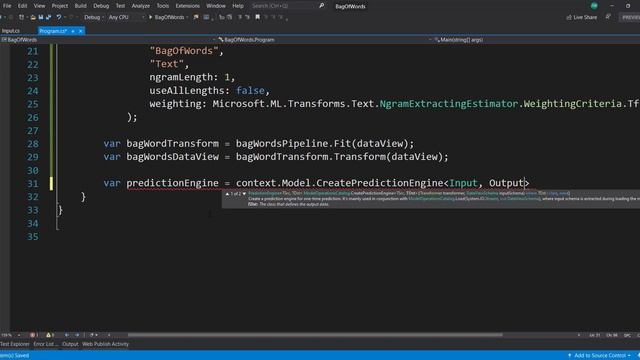Expand the BagOfWords start target dropdown arrow
The image size is (640, 360).
pos(187,17)
